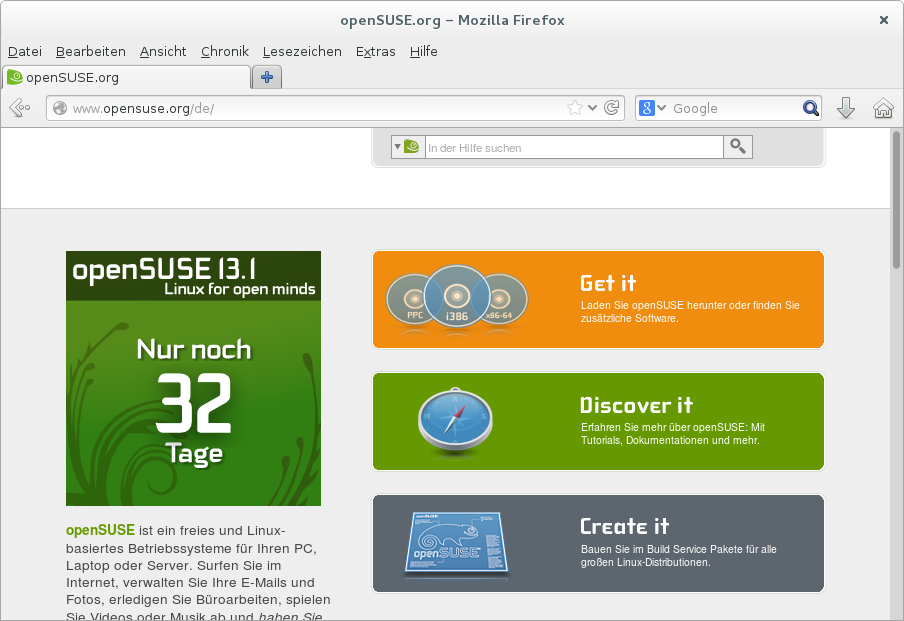Open the downloads arrow button
The width and height of the screenshot is (904, 621).
846,108
